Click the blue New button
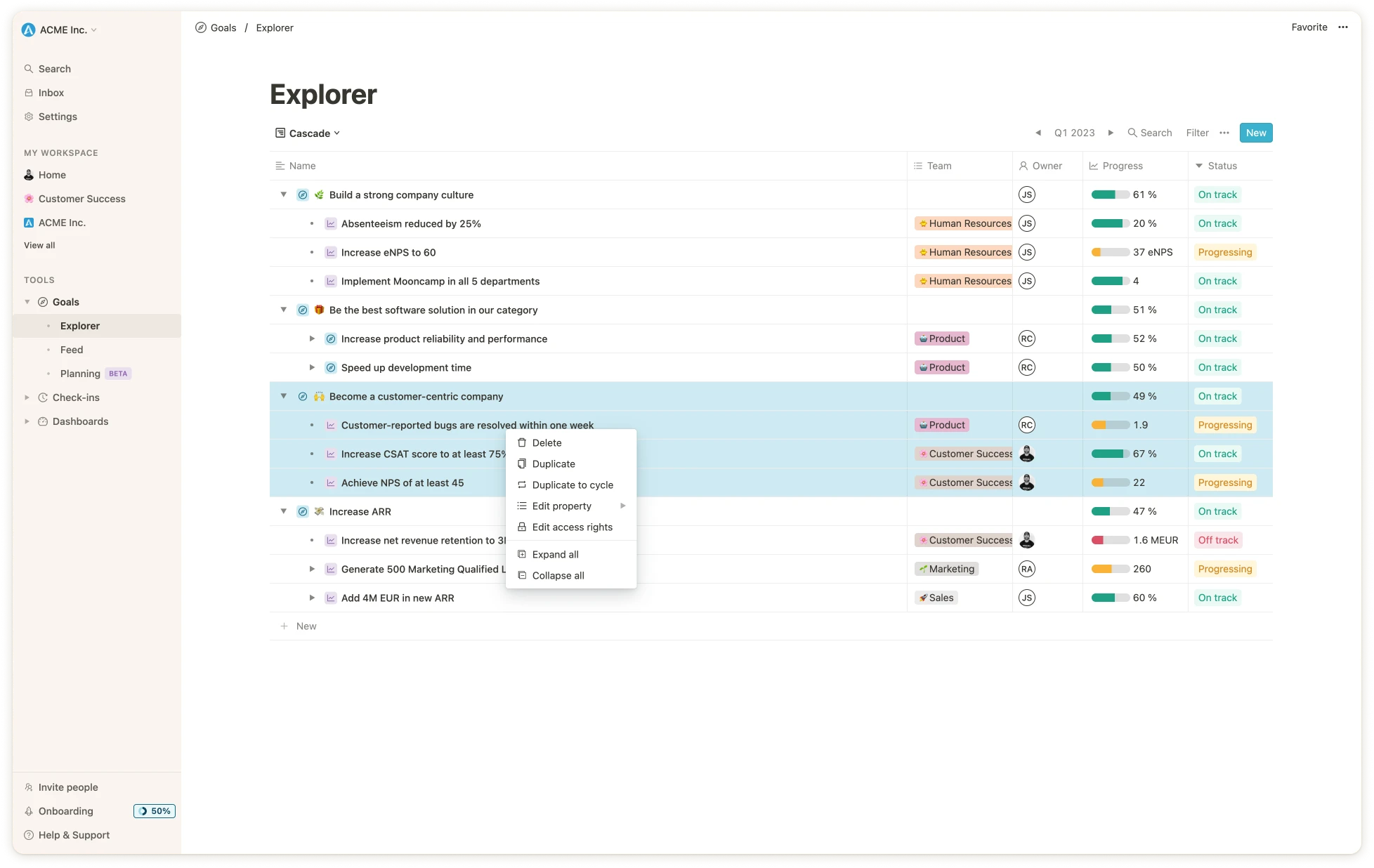Viewport: 1374px width, 868px height. pyautogui.click(x=1255, y=133)
